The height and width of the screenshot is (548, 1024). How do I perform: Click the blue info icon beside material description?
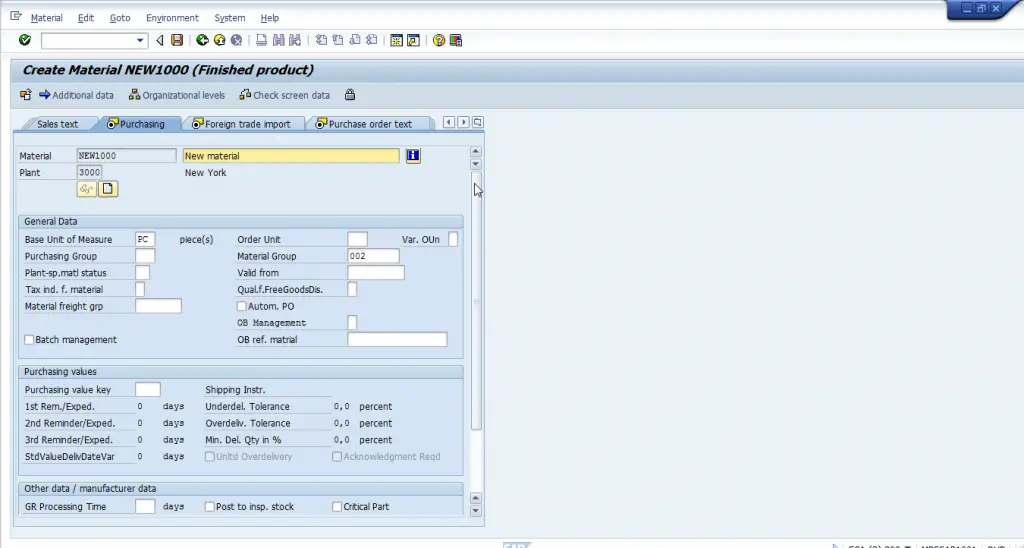pos(413,156)
